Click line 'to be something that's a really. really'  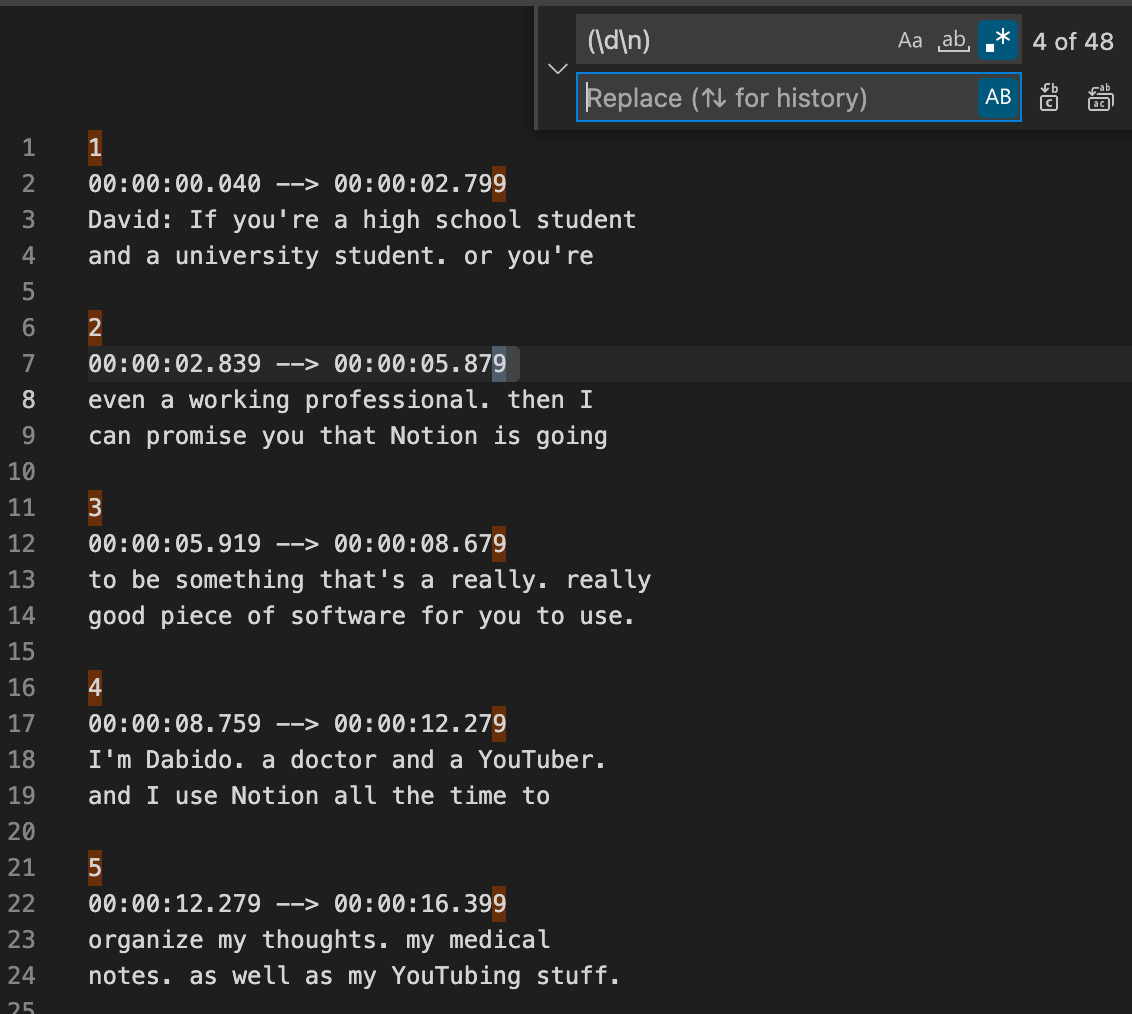[x=370, y=580]
